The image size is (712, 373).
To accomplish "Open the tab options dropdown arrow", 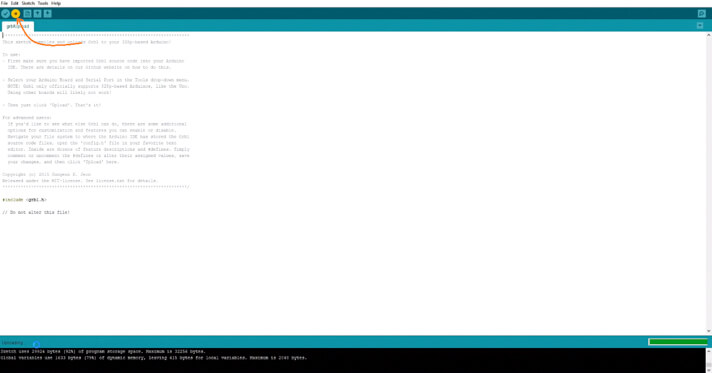I will click(x=700, y=25).
